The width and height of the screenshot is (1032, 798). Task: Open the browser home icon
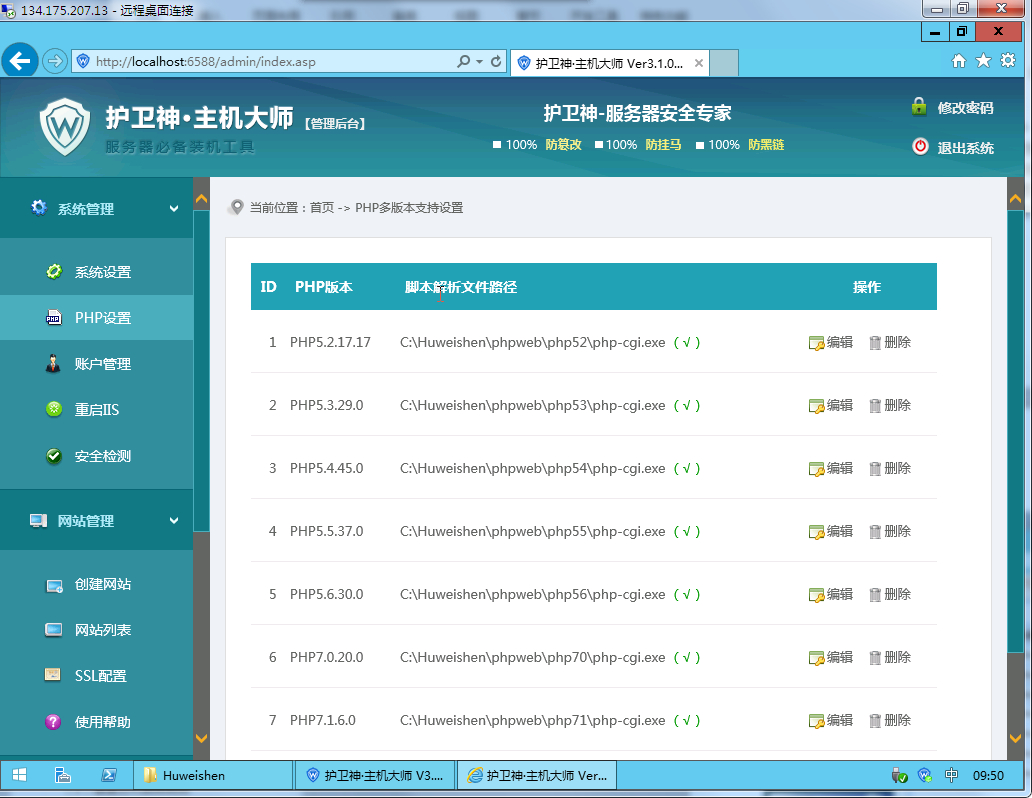pos(959,61)
